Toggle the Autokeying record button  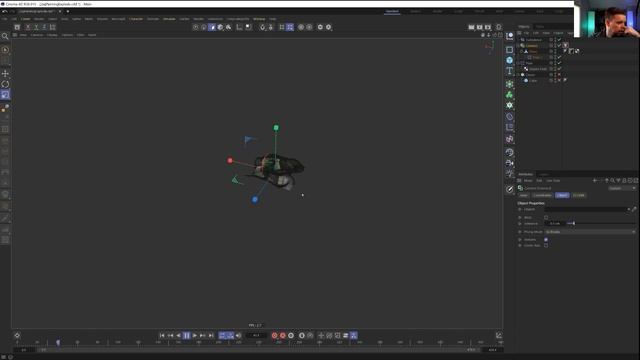point(282,336)
